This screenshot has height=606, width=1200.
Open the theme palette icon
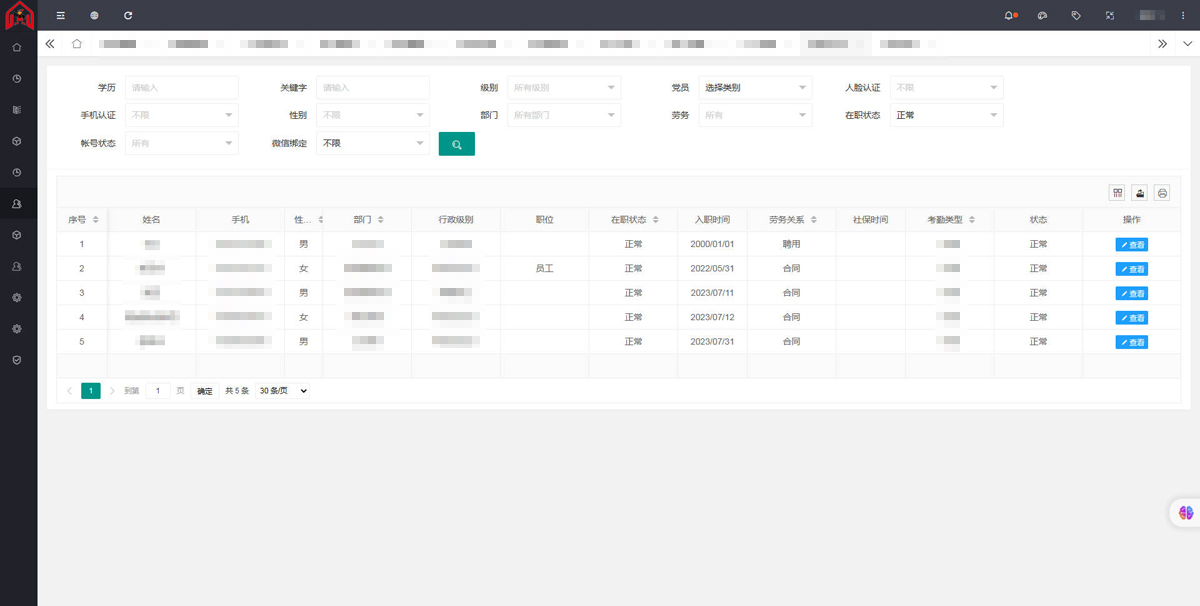click(x=1042, y=16)
